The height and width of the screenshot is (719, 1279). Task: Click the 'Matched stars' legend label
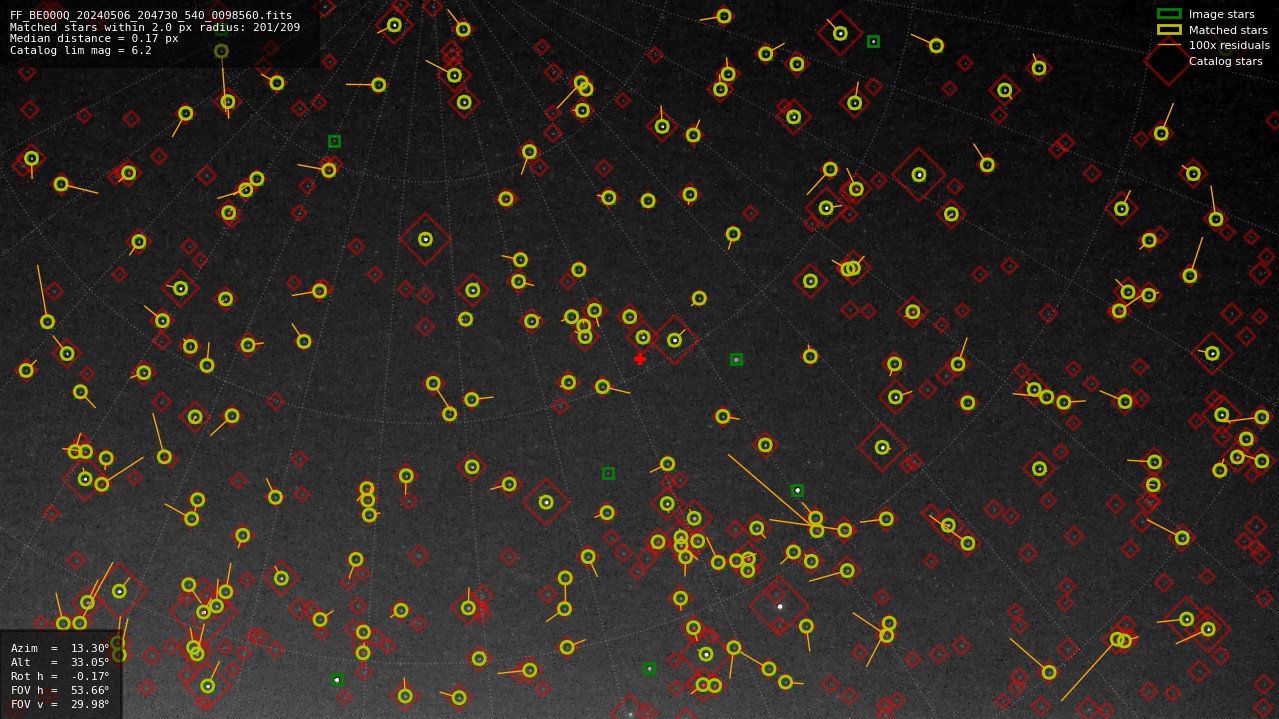[x=1228, y=30]
